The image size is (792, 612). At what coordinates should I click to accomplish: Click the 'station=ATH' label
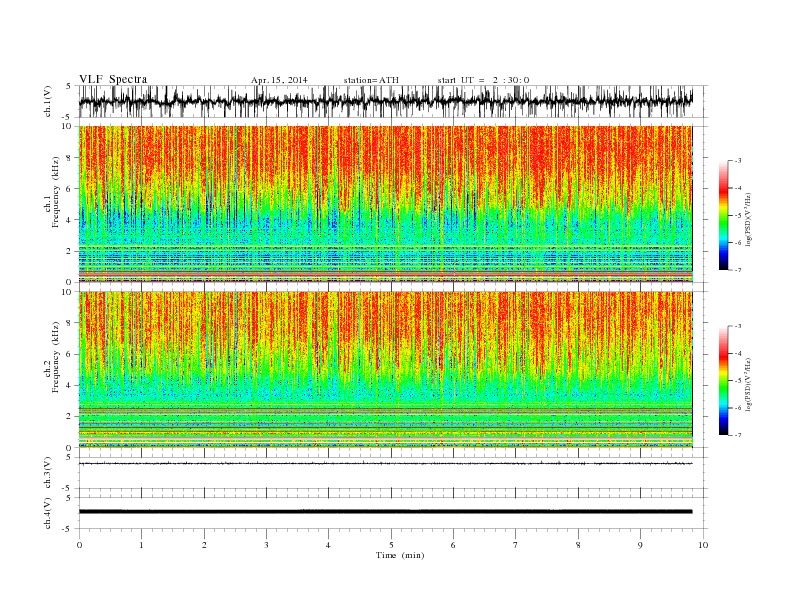click(x=371, y=80)
